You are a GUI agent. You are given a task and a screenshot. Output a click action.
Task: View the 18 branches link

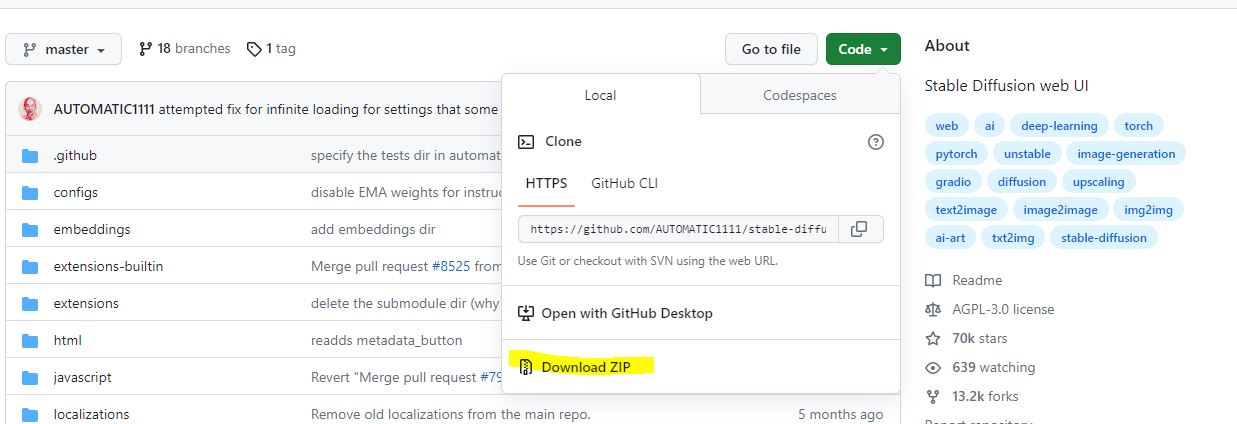point(184,48)
